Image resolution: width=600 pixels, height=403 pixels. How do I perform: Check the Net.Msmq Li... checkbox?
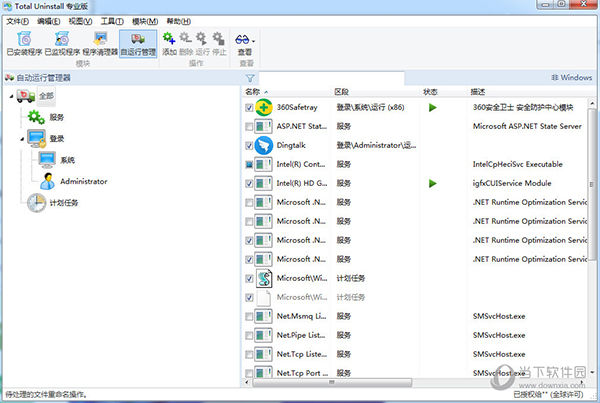(x=249, y=316)
